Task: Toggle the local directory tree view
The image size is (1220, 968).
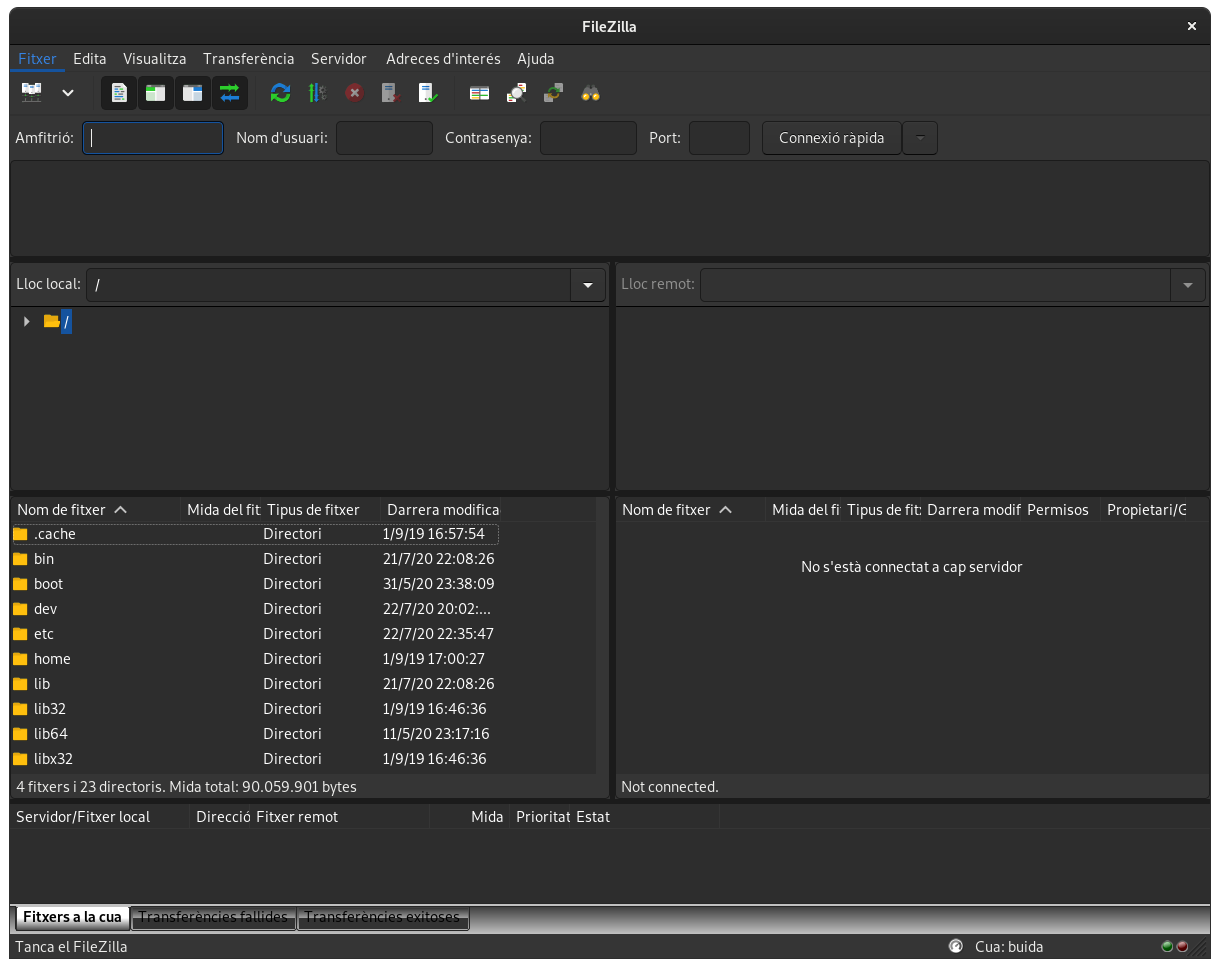Action: (155, 93)
